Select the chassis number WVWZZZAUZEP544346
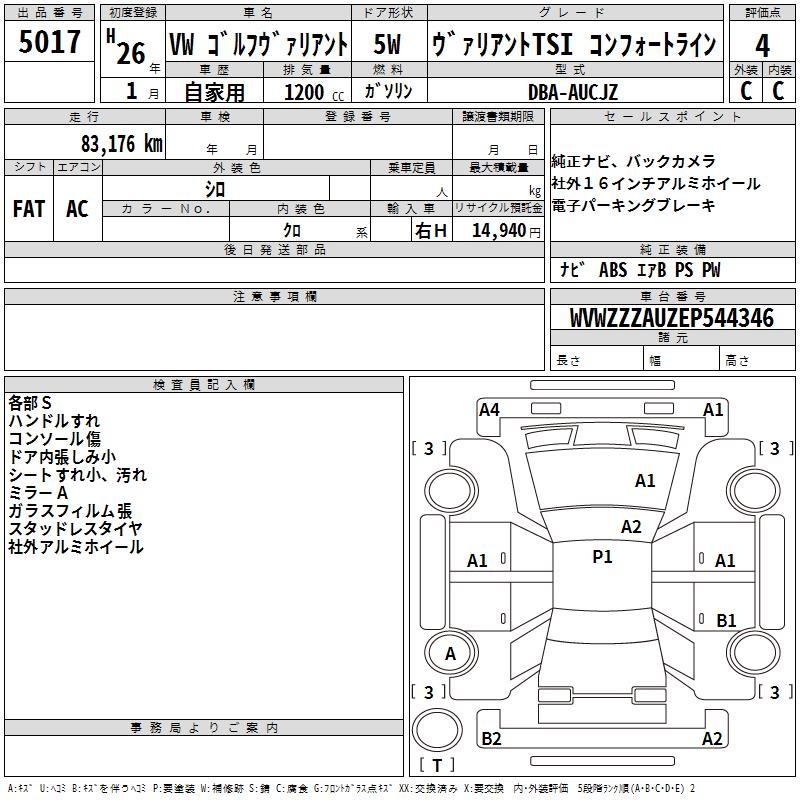The image size is (800, 800). click(x=671, y=318)
